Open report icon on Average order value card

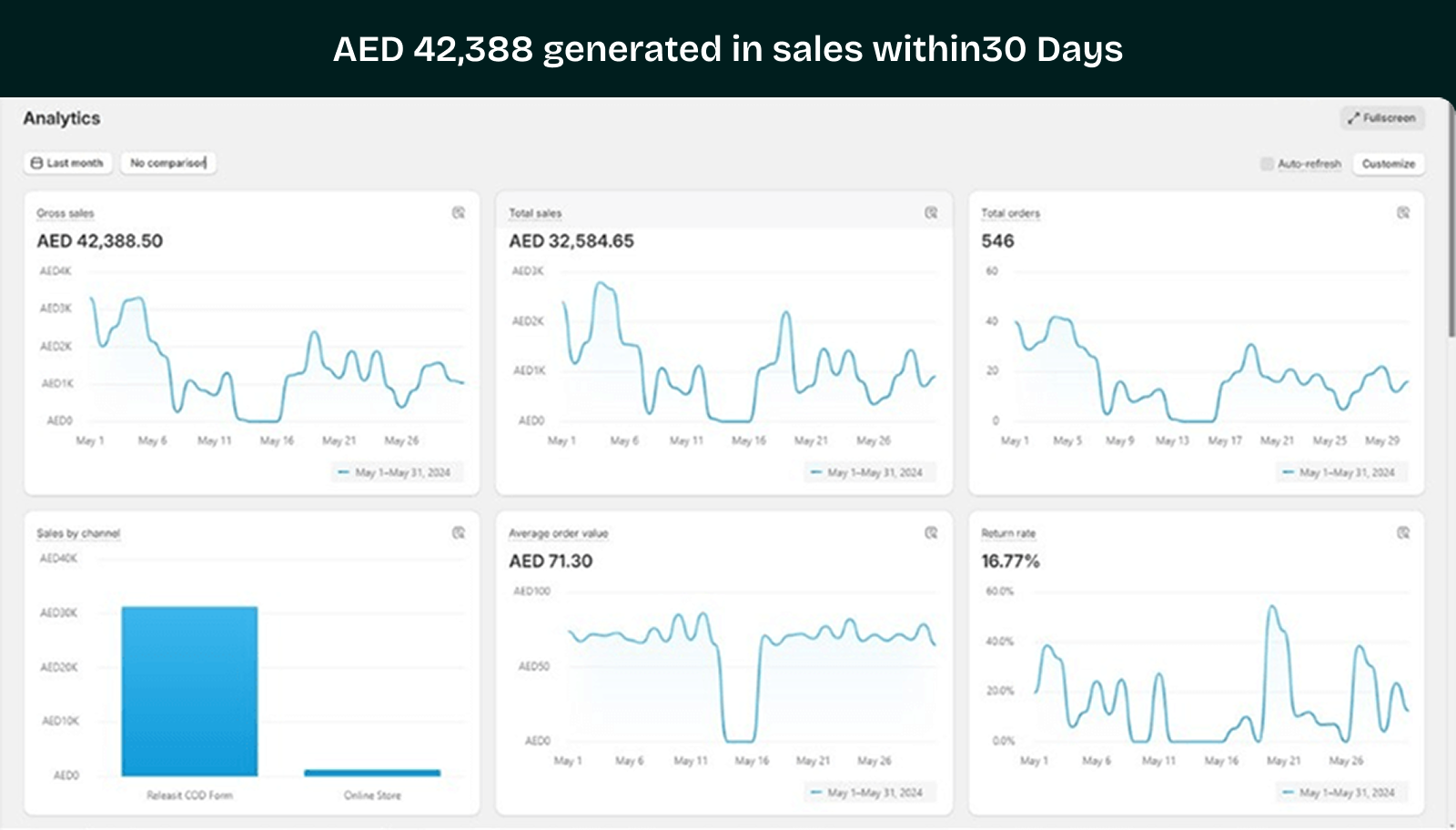(931, 533)
